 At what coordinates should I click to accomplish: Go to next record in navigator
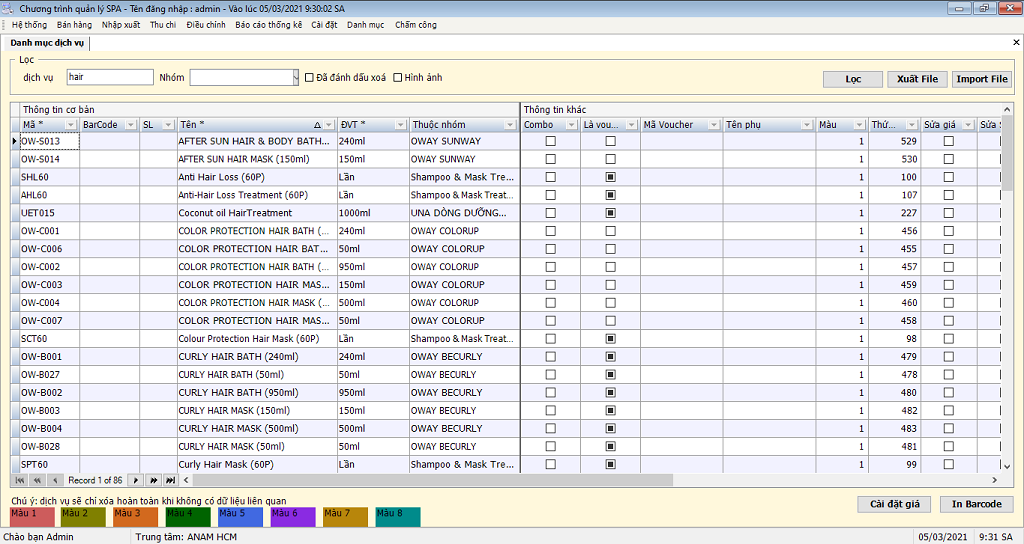(x=137, y=481)
